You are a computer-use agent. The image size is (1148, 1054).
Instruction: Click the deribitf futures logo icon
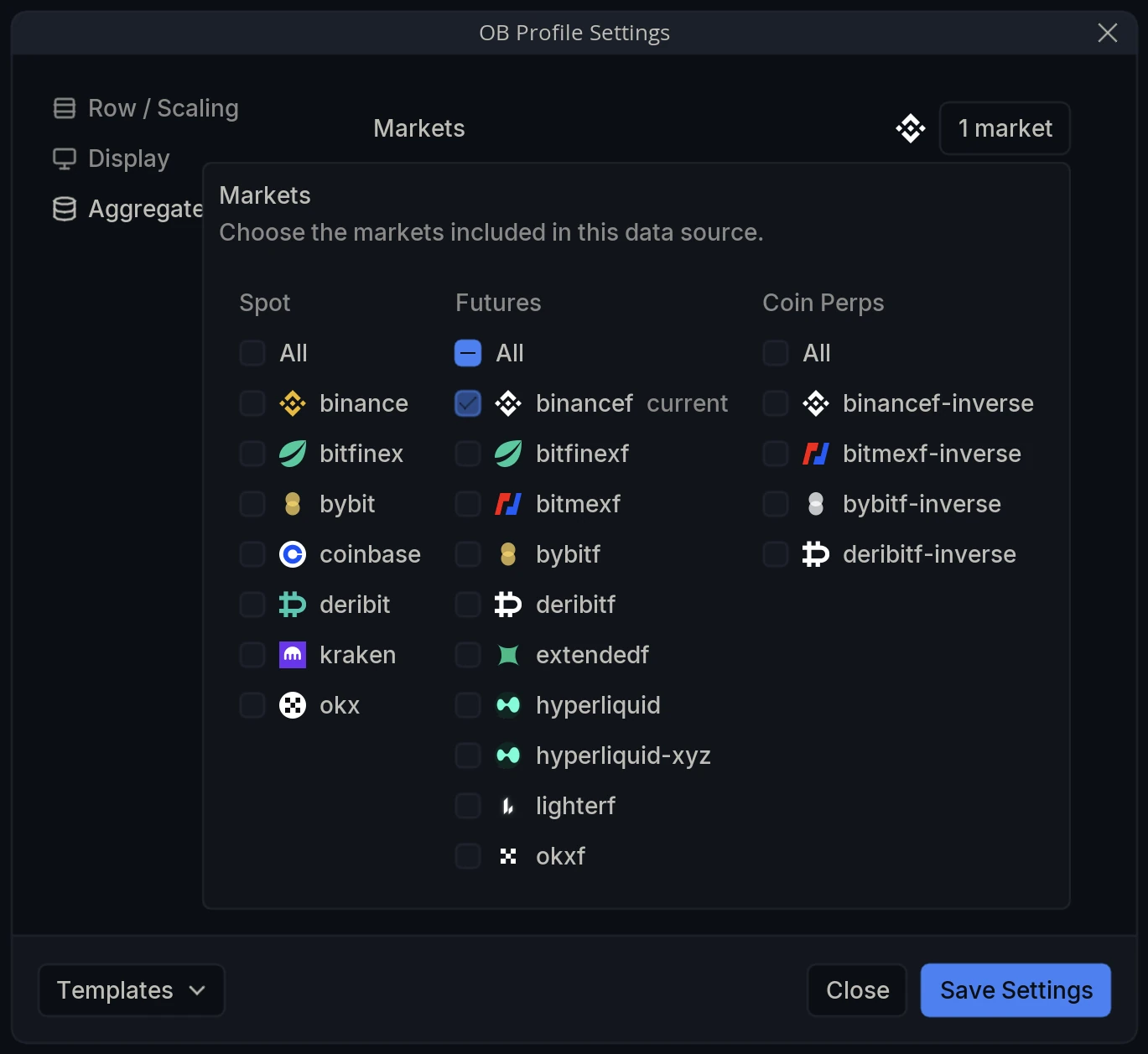tap(508, 605)
